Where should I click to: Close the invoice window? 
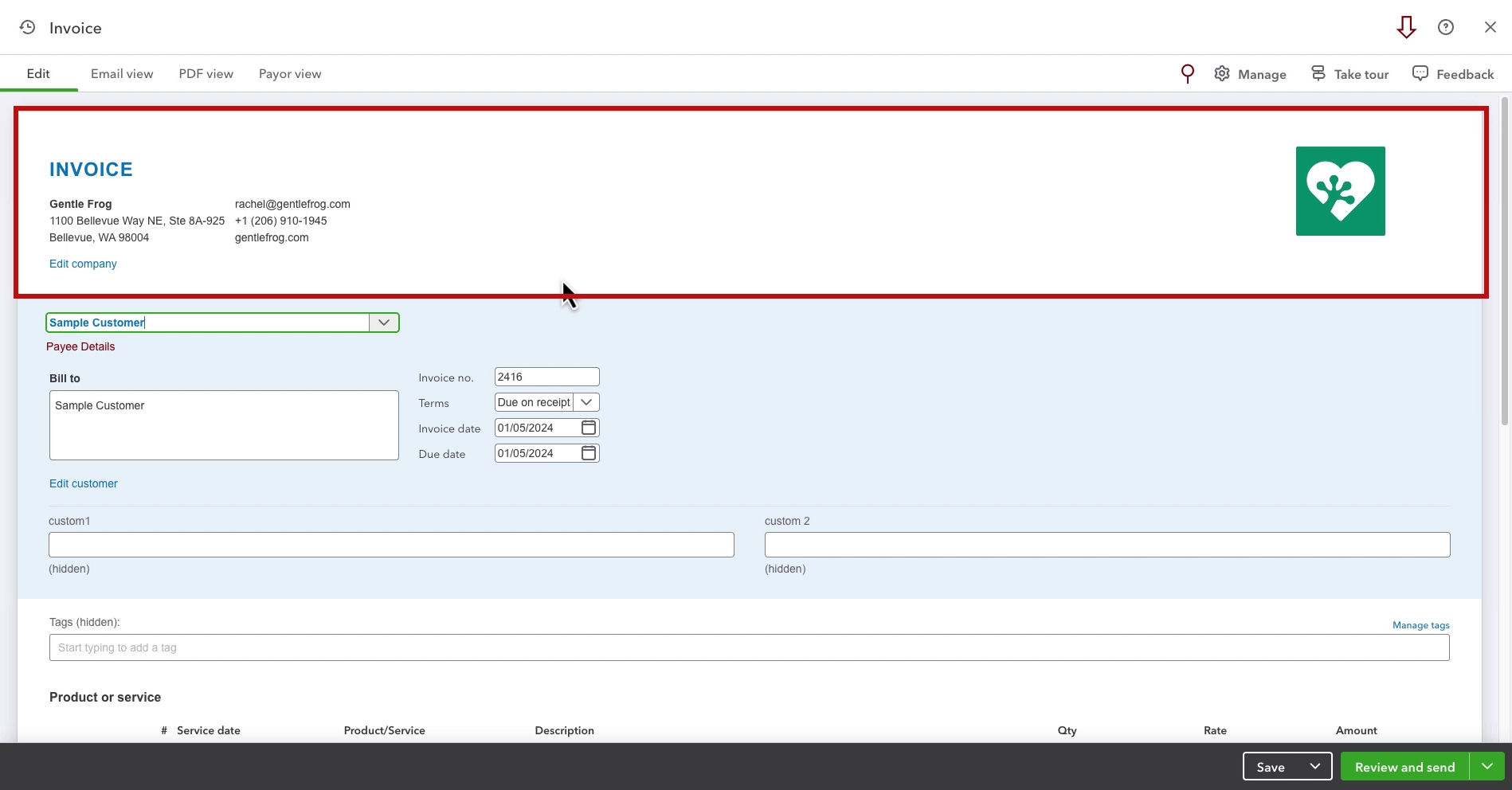pos(1490,27)
